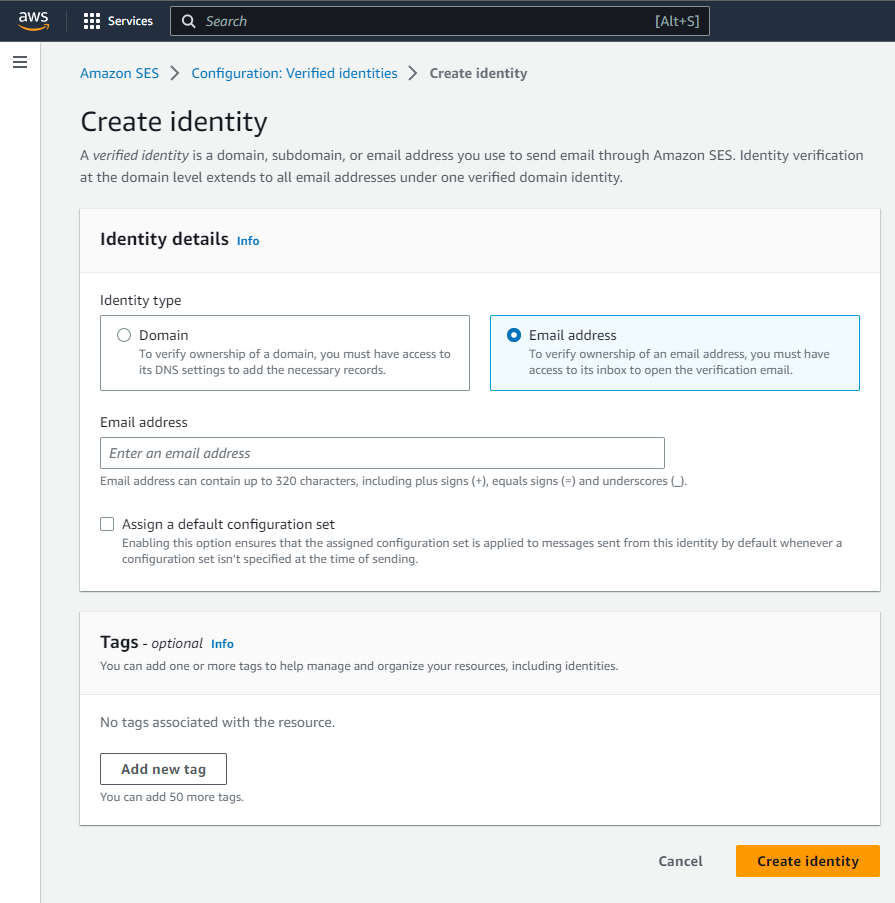This screenshot has height=903, width=895.
Task: Open Configuration: Verified identities breadcrumb
Action: pos(294,73)
